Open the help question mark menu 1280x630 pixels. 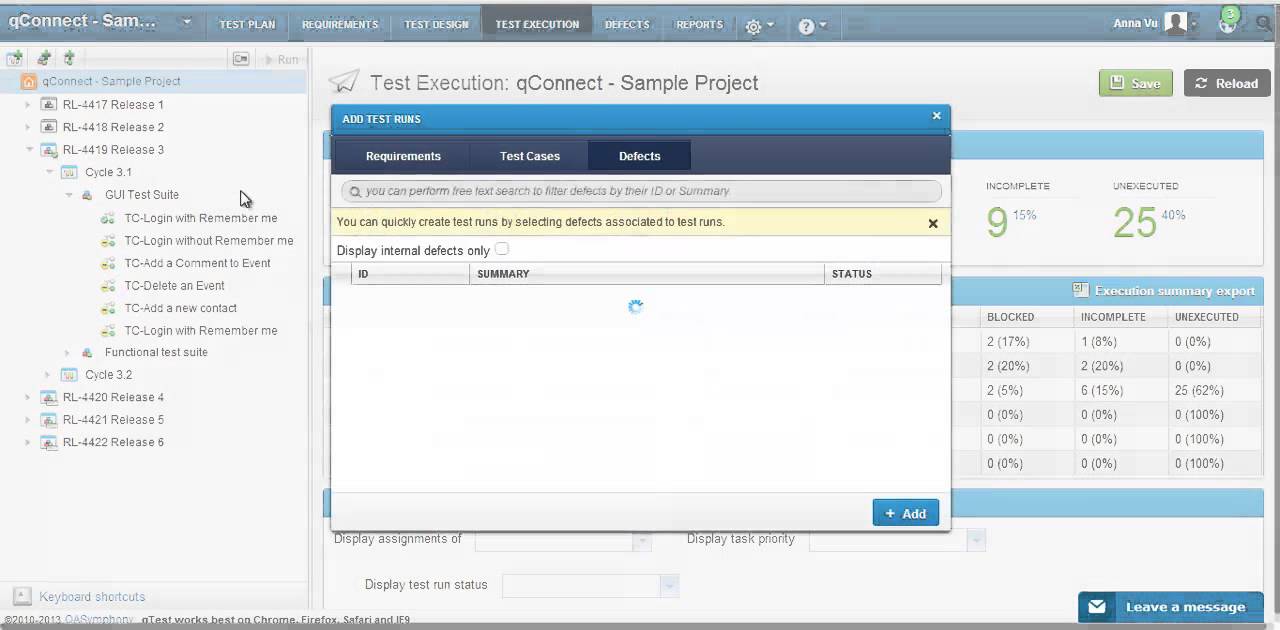(x=812, y=26)
